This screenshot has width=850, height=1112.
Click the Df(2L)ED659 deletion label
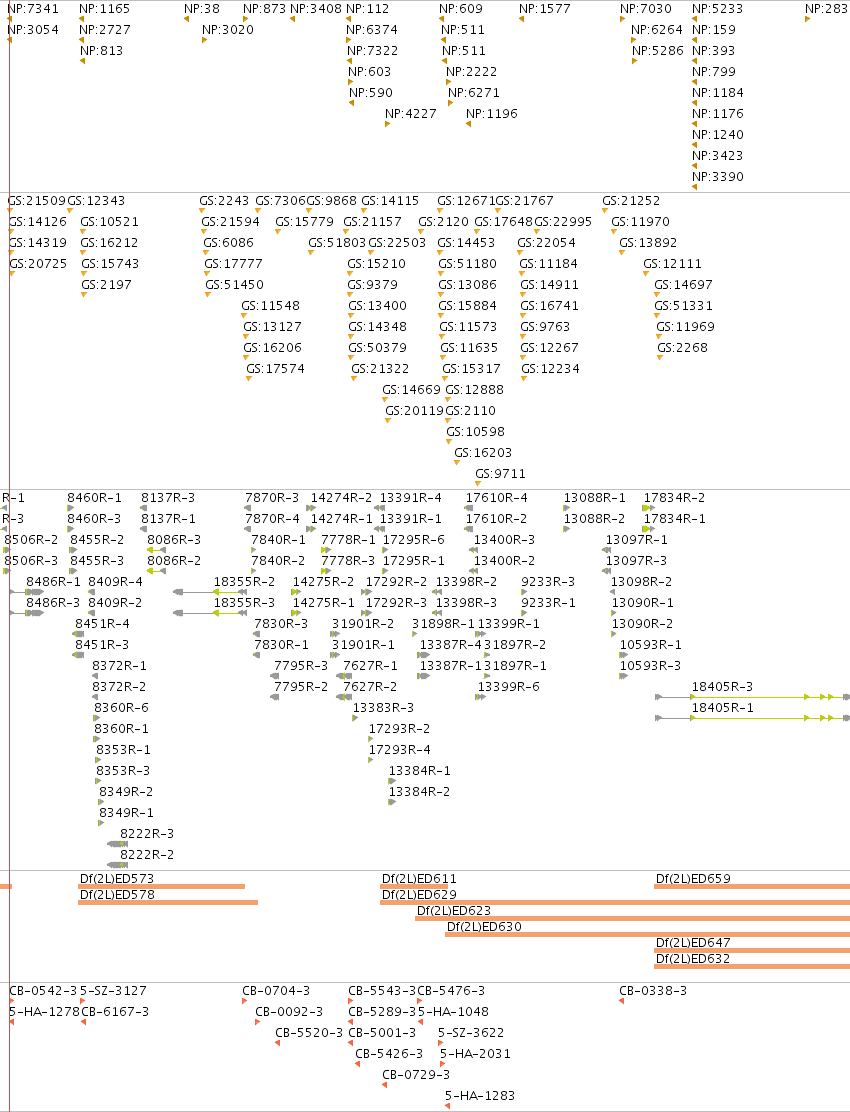click(x=693, y=879)
